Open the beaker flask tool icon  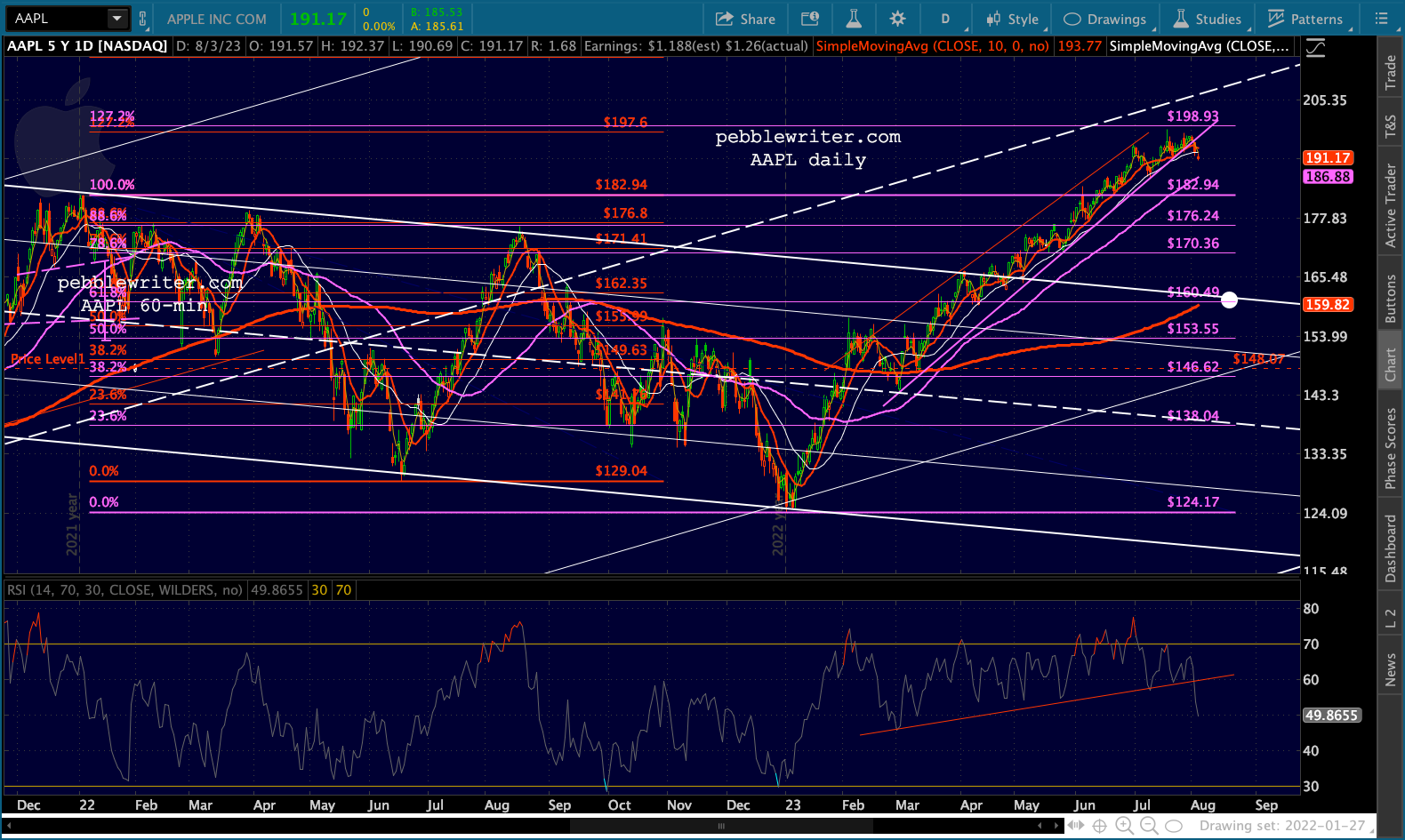pos(853,19)
